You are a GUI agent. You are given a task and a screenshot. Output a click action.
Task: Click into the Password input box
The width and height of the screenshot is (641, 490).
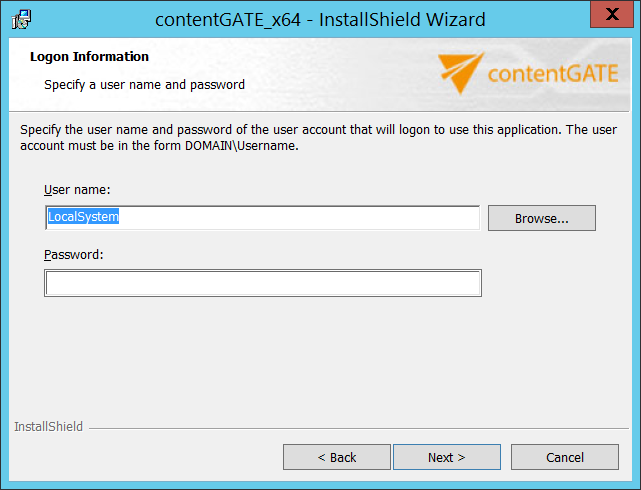tap(262, 284)
